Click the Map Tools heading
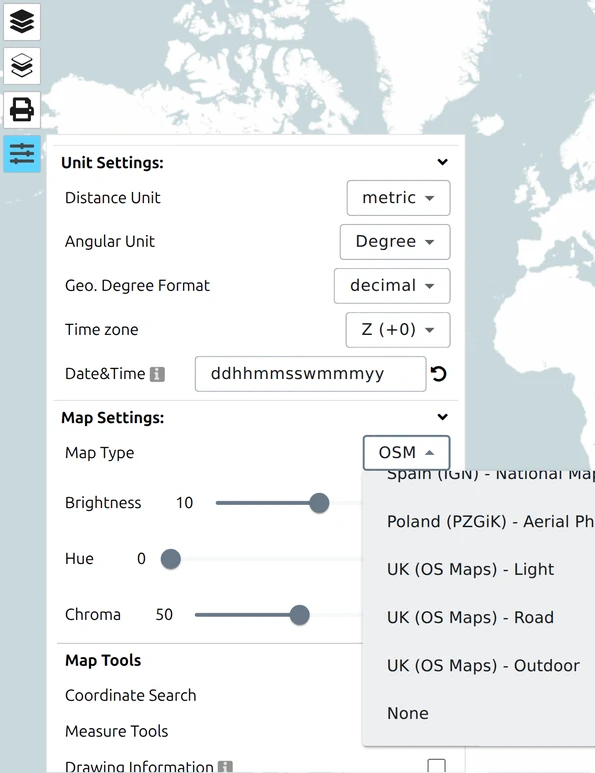 [x=103, y=660]
